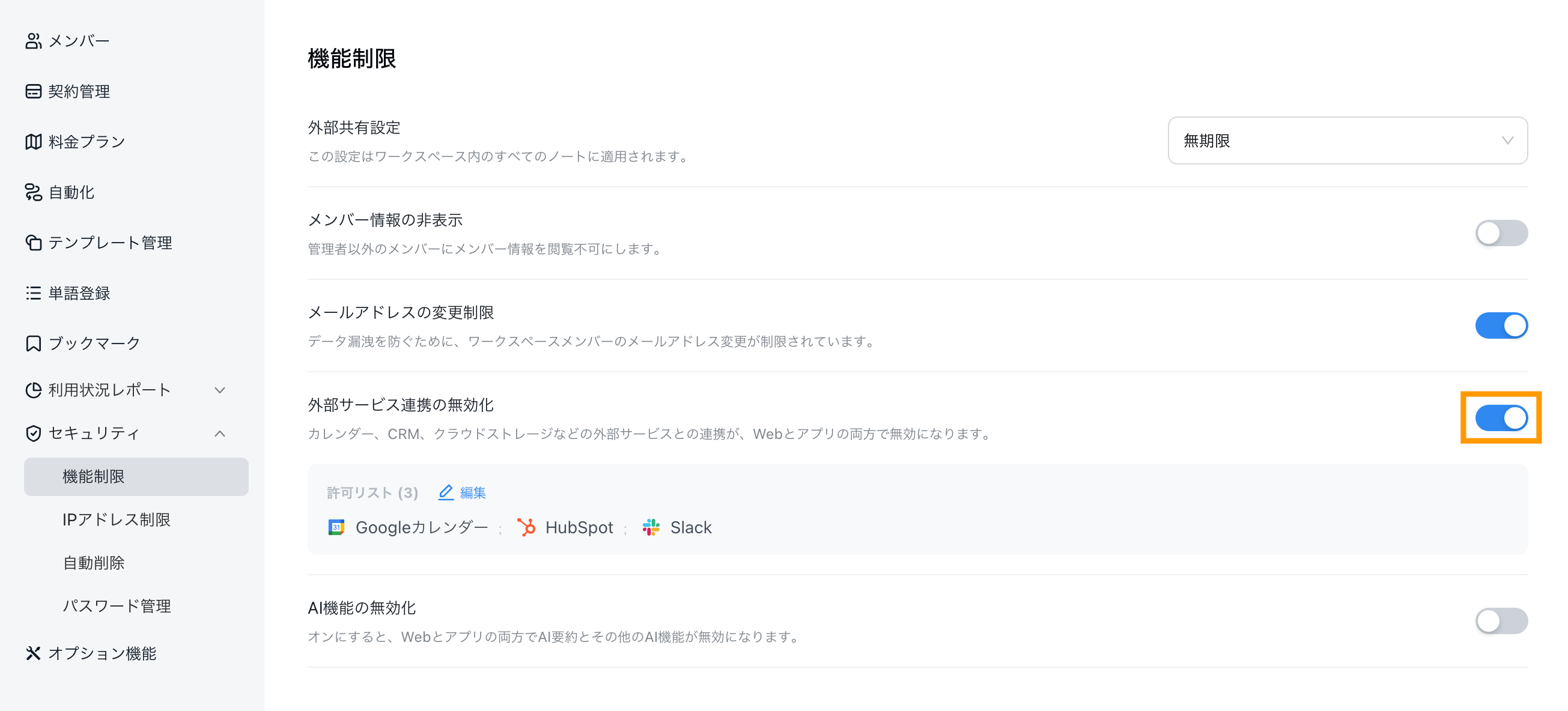
Task: Click the Googleカレンダー label in allow list
Action: click(422, 527)
